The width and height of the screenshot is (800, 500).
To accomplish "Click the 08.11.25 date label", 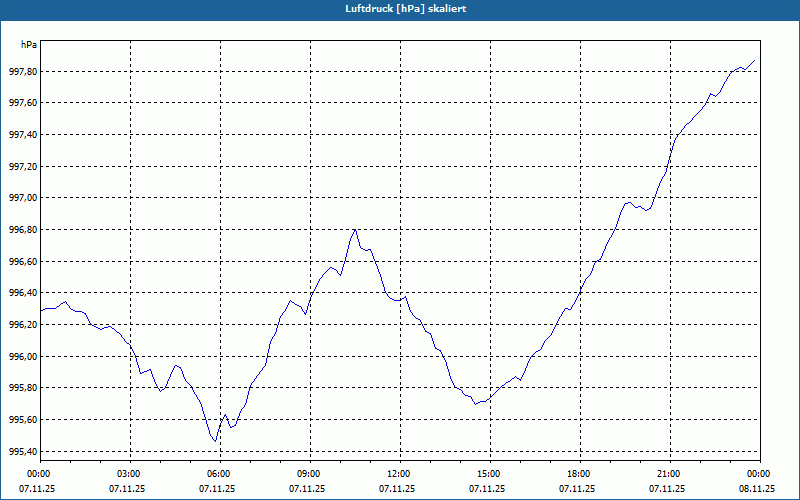I will point(757,488).
